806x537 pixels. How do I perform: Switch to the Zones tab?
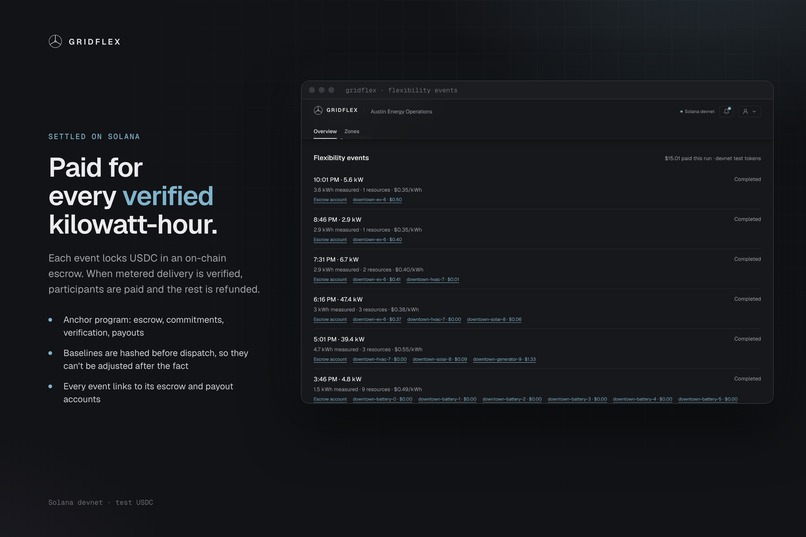click(x=352, y=132)
